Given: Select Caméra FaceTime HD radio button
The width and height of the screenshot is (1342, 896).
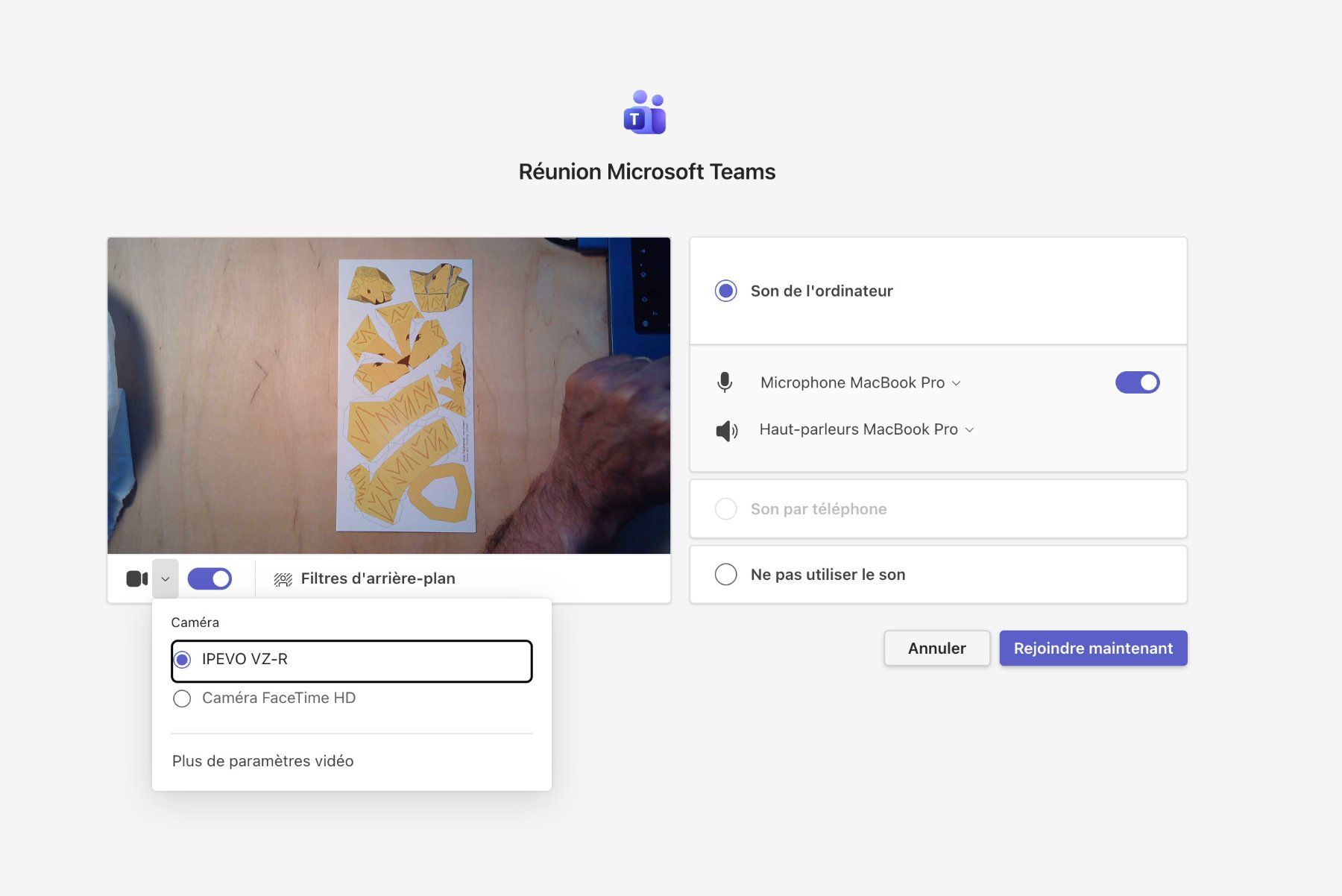Looking at the screenshot, I should pos(182,698).
